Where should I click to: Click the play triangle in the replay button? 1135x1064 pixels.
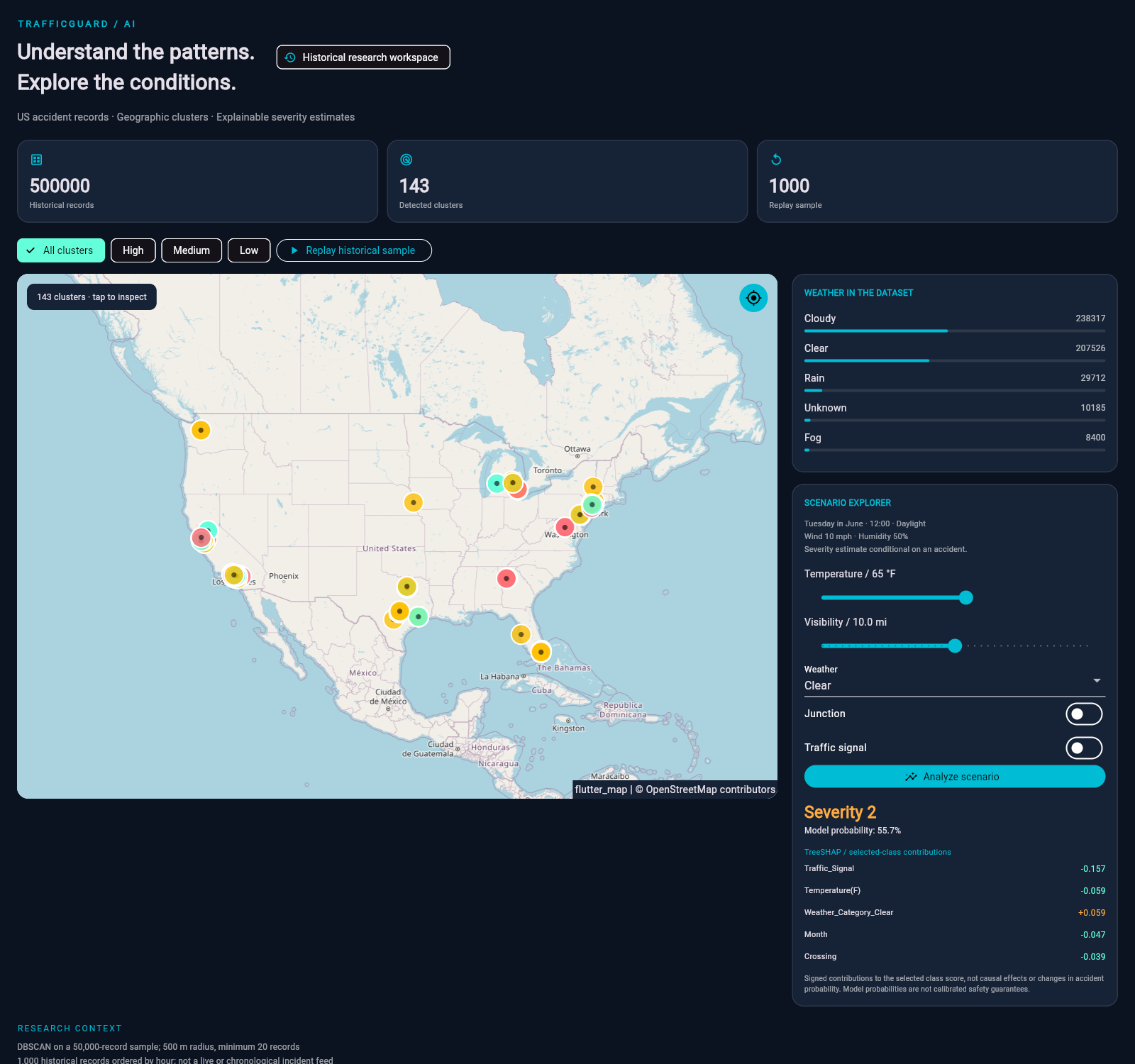[x=294, y=250]
